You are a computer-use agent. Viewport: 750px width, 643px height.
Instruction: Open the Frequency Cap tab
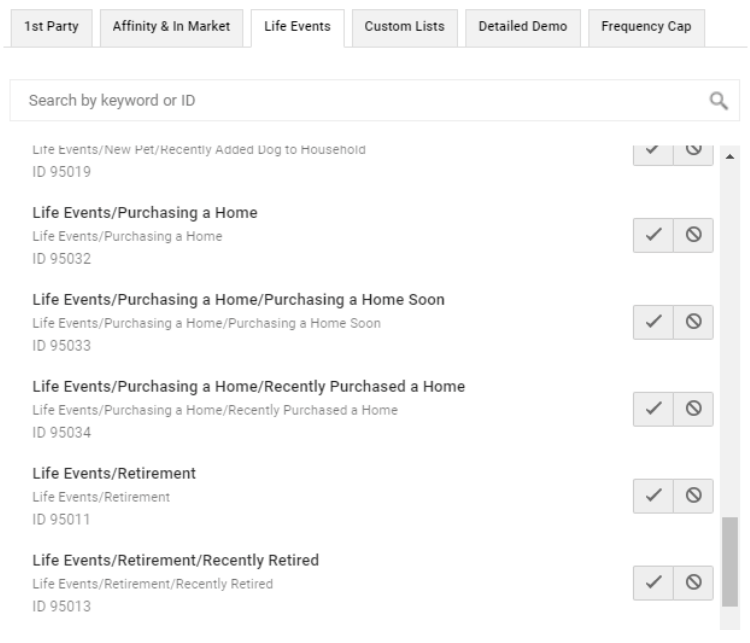(646, 25)
